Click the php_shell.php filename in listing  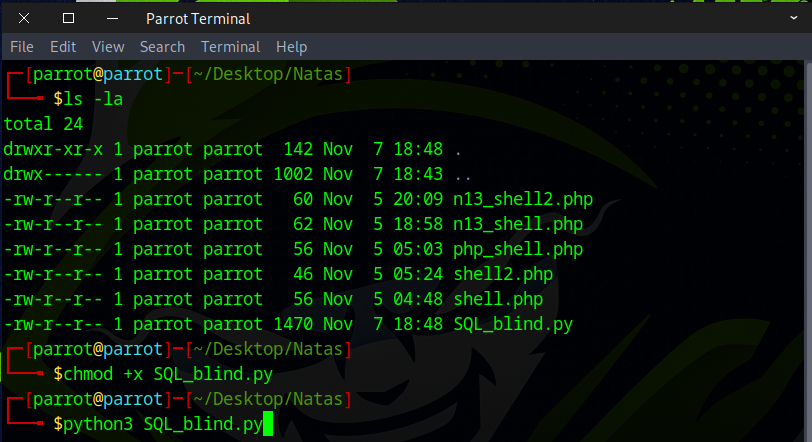coord(517,249)
